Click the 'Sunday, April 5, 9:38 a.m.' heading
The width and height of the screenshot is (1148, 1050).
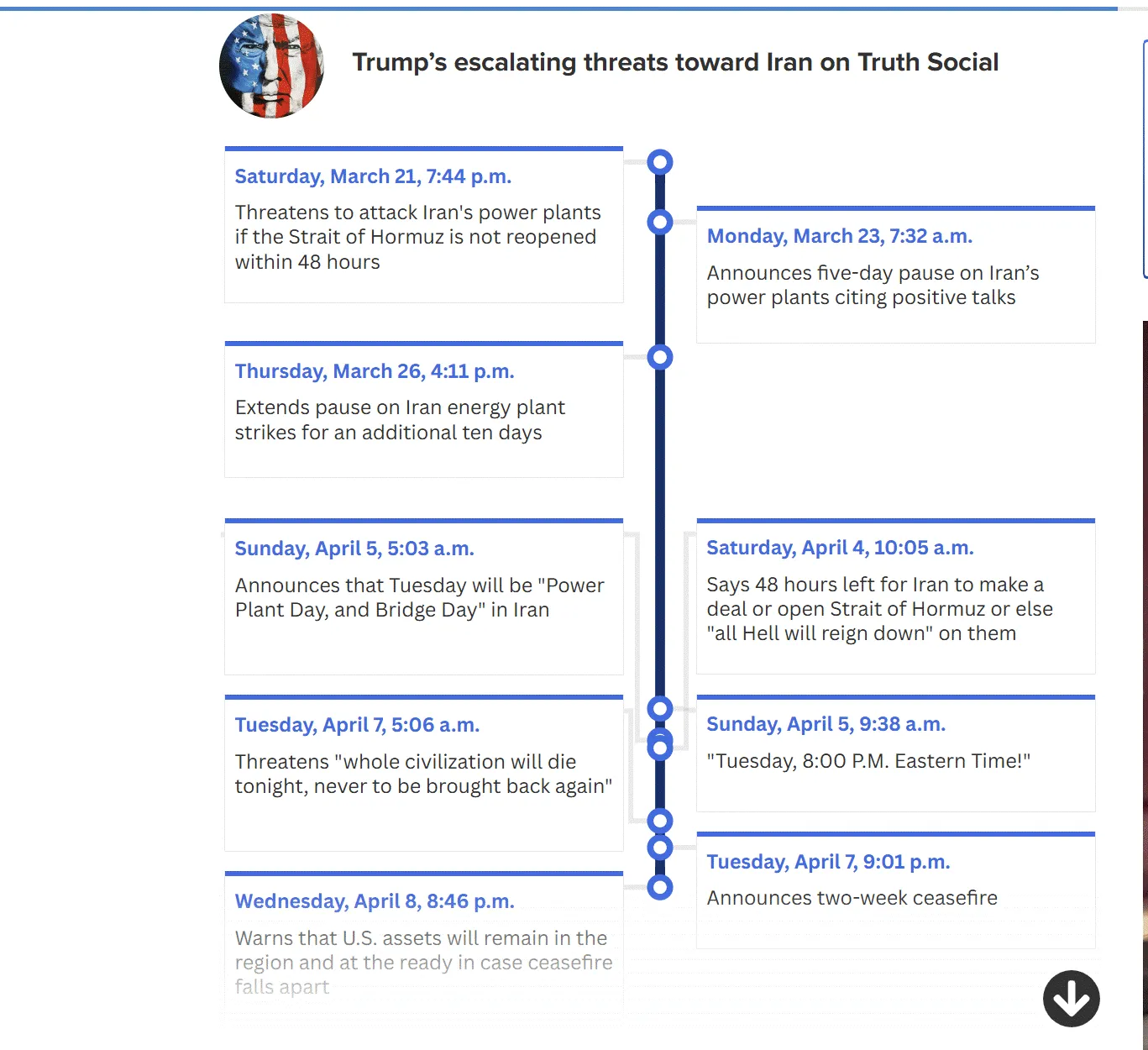tap(826, 724)
